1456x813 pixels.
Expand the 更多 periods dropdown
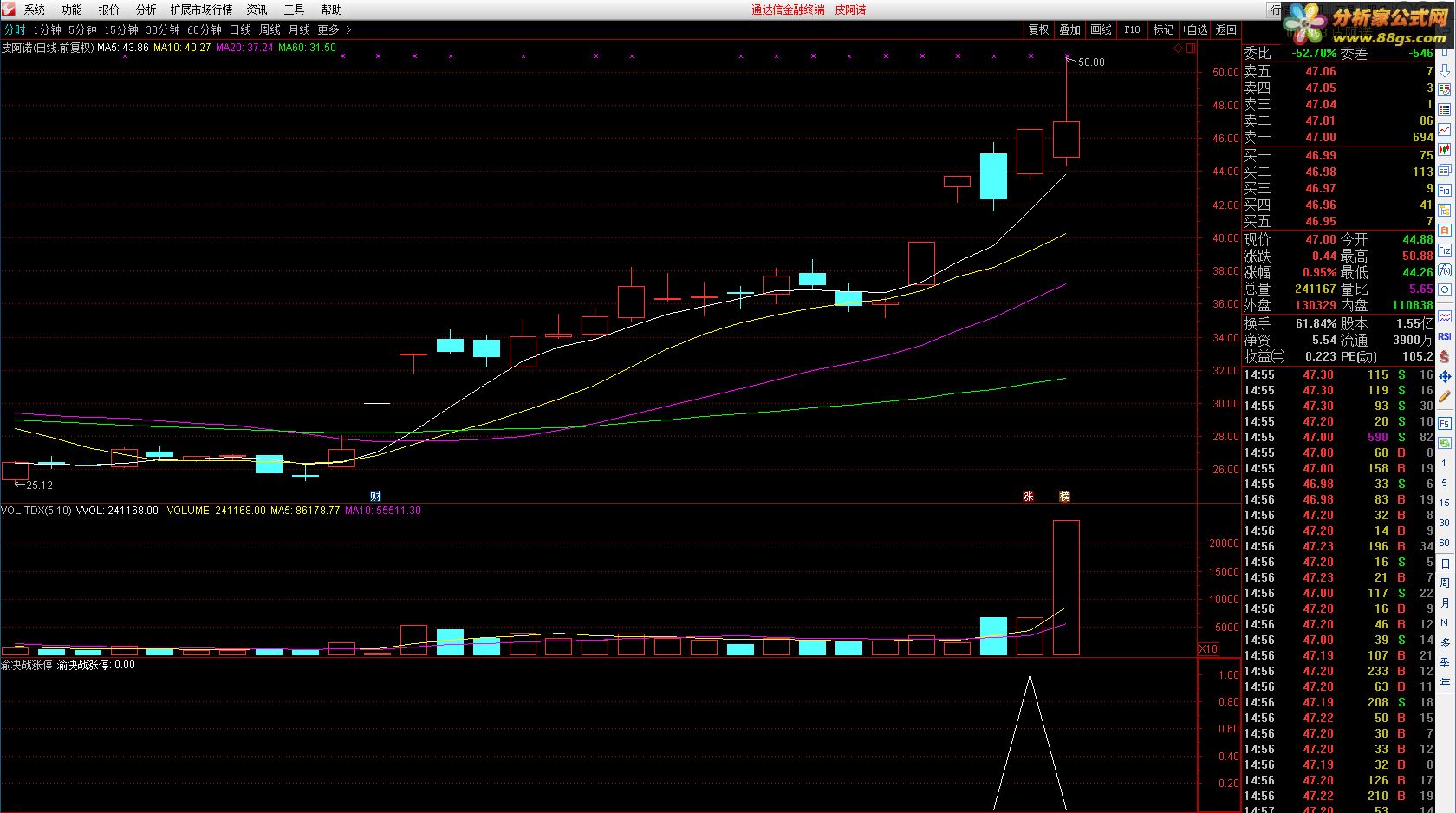click(334, 29)
